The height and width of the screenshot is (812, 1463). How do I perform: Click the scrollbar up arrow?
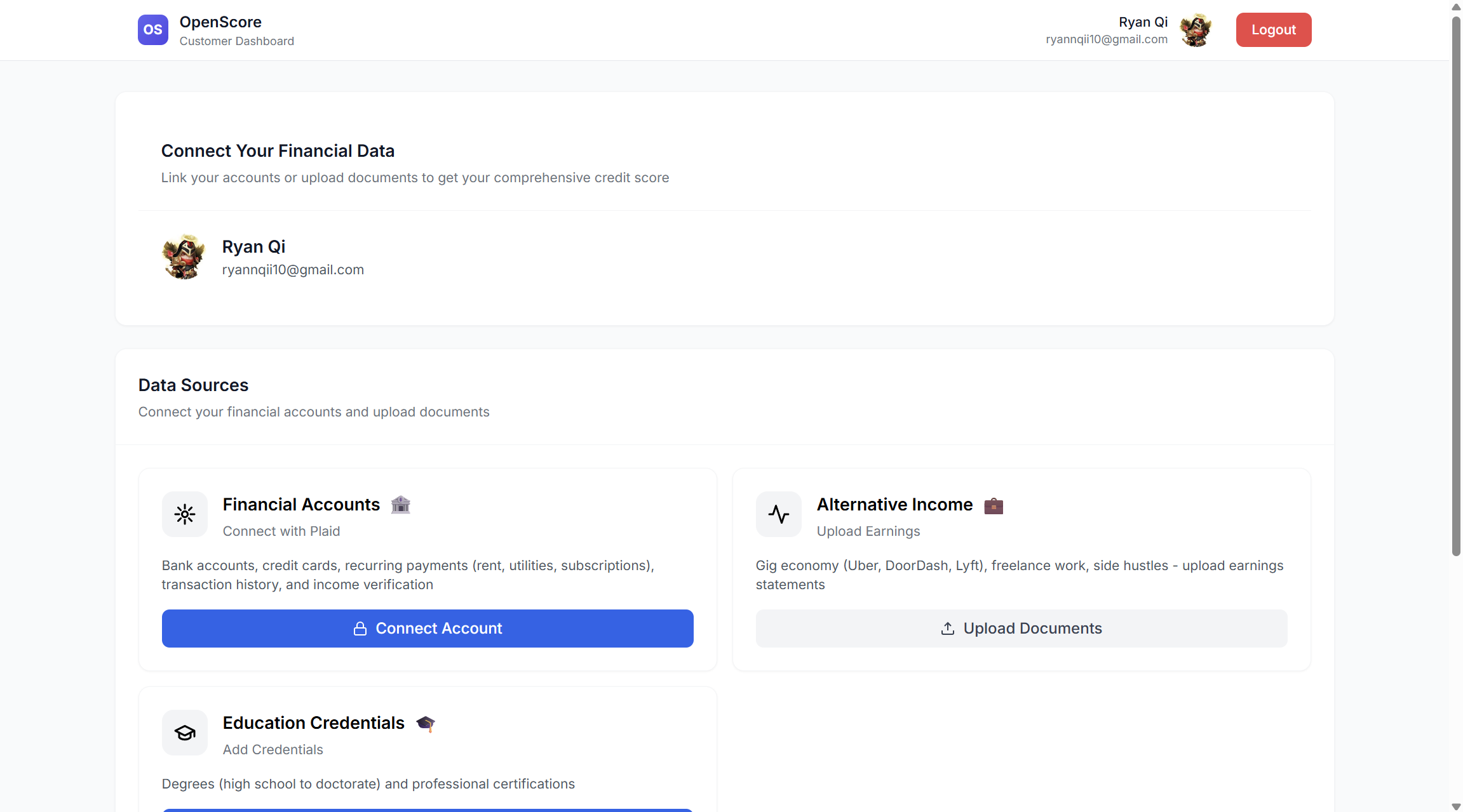tap(1456, 6)
